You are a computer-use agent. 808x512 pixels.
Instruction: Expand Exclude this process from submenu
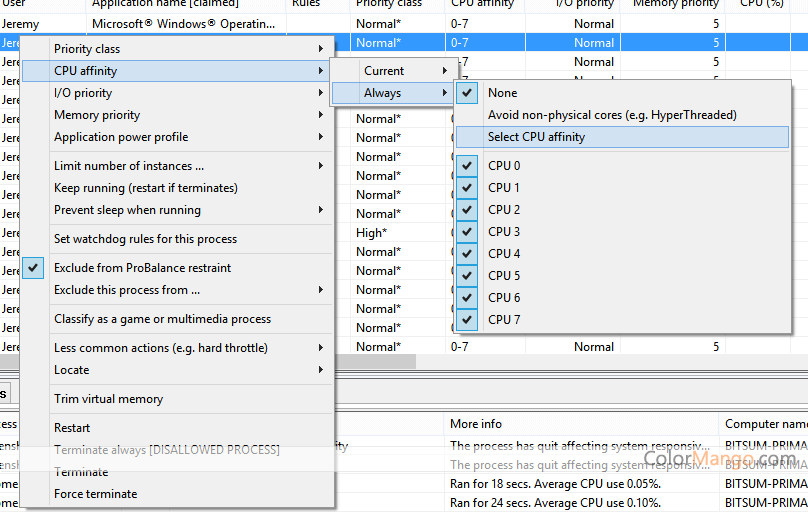click(x=177, y=290)
